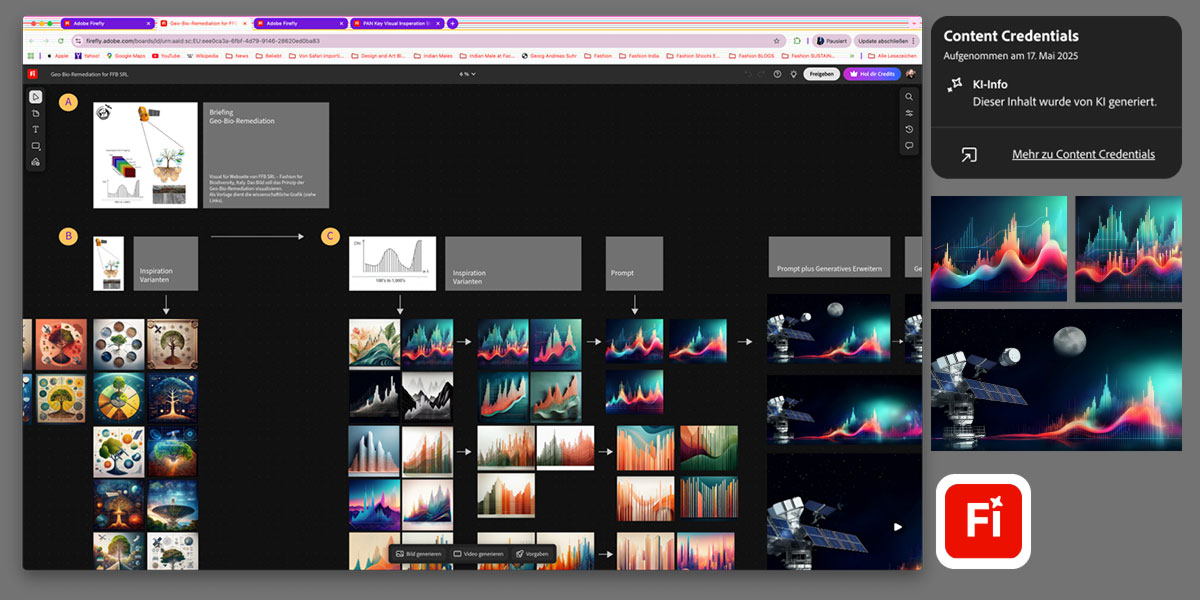The image size is (1200, 600).
Task: Click the Freigeben share button
Action: pyautogui.click(x=821, y=74)
